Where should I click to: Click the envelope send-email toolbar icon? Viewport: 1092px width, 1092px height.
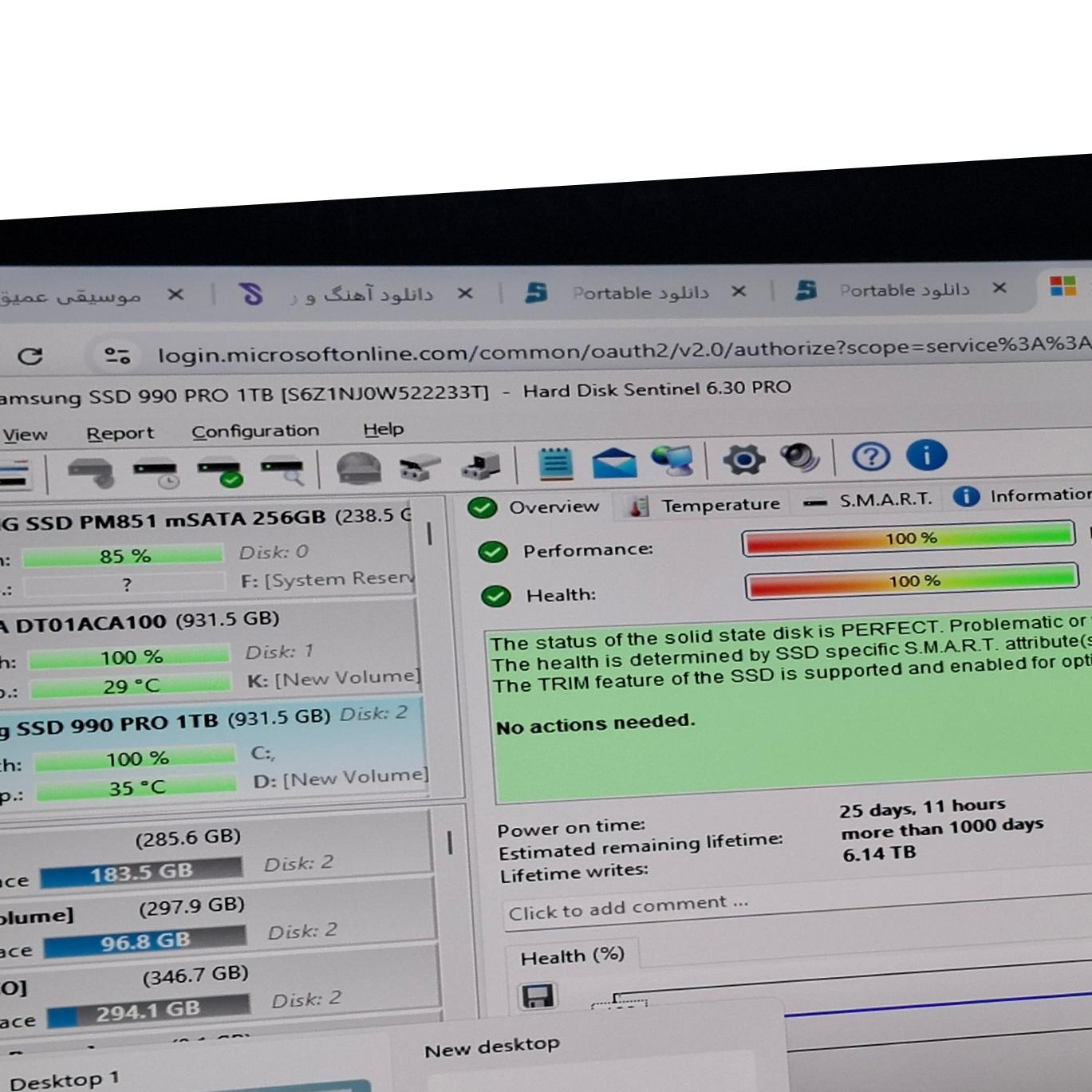(x=614, y=462)
